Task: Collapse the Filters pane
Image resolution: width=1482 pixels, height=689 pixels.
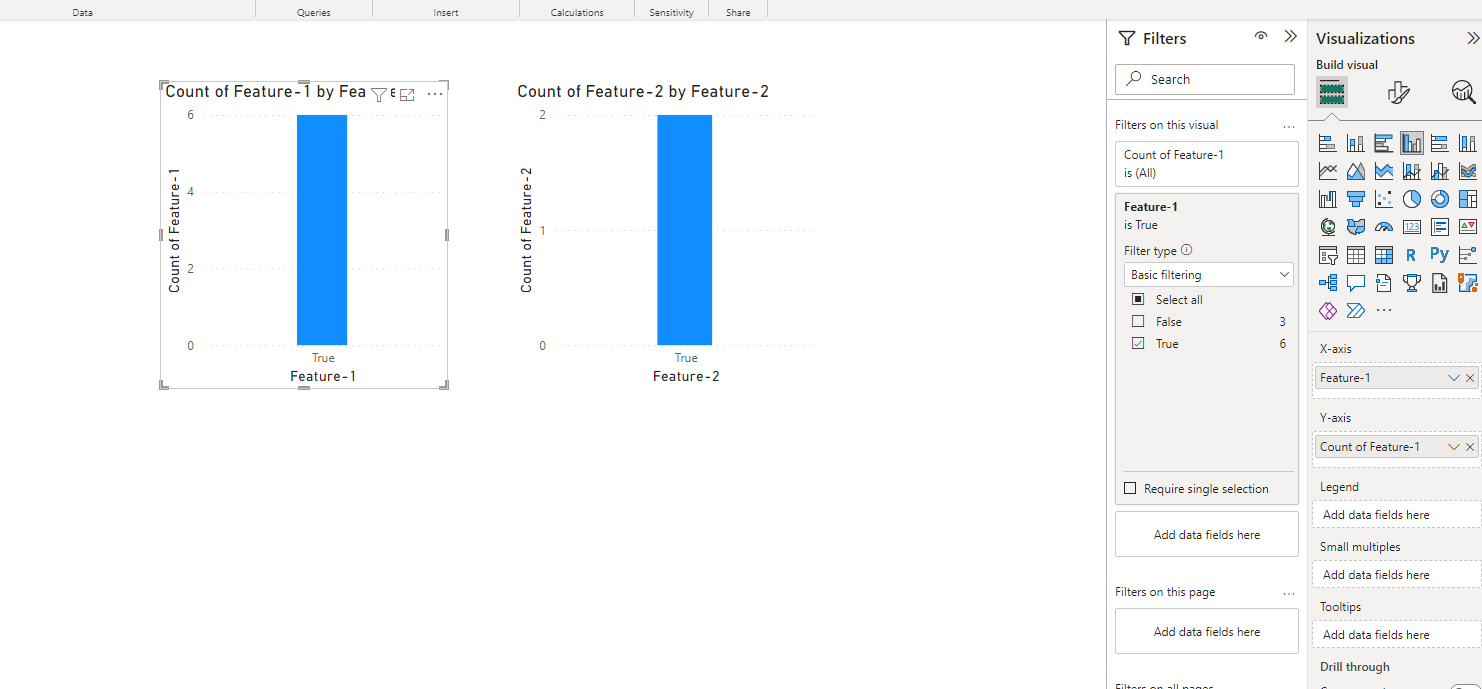Action: coord(1290,36)
